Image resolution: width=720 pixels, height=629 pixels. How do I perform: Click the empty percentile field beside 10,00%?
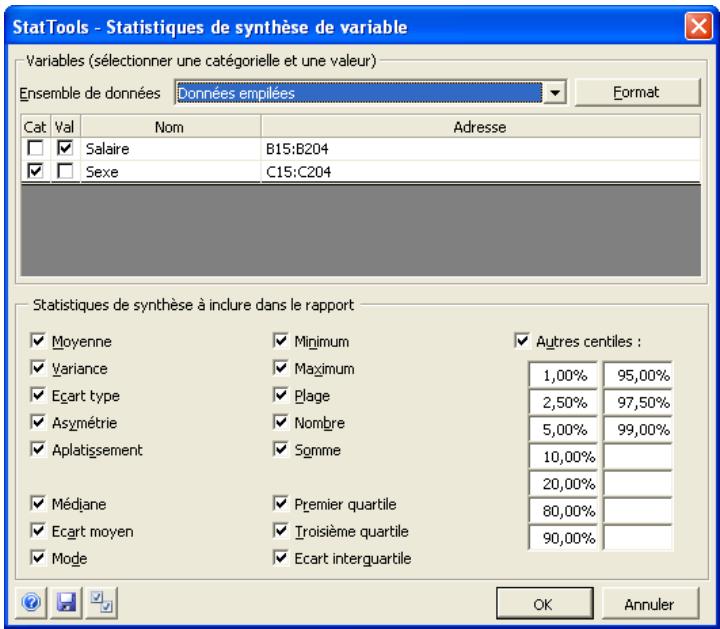[638, 456]
